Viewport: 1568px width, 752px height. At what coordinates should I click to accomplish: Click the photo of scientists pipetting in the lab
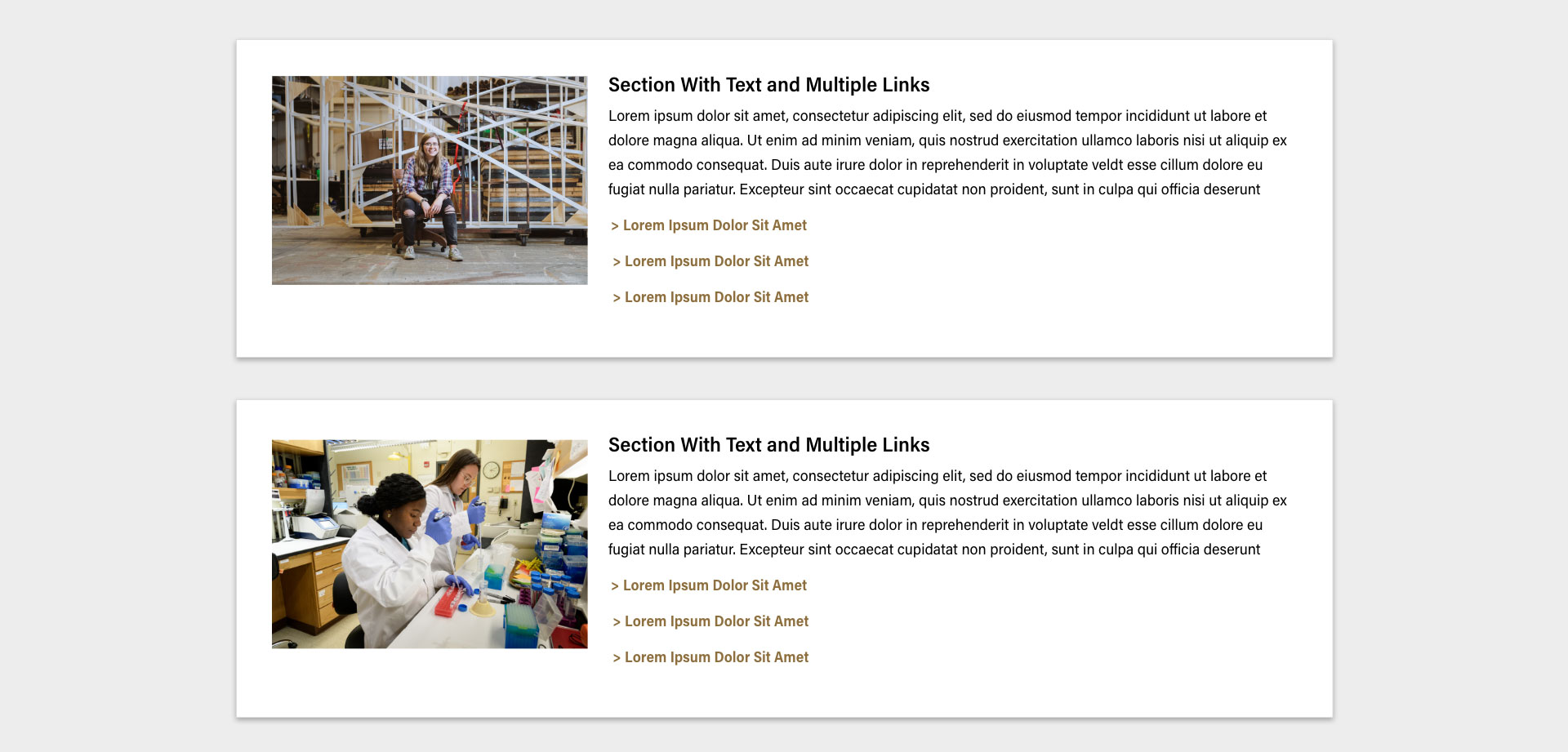(x=430, y=544)
